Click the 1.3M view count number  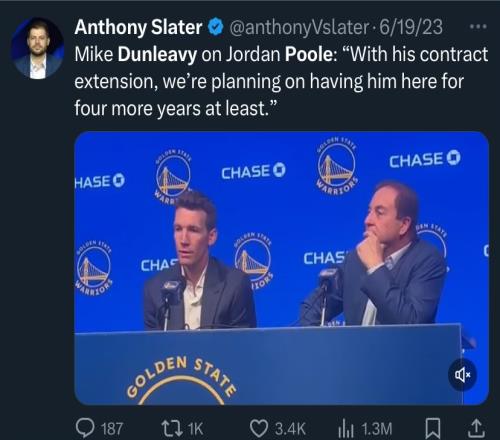point(377,429)
